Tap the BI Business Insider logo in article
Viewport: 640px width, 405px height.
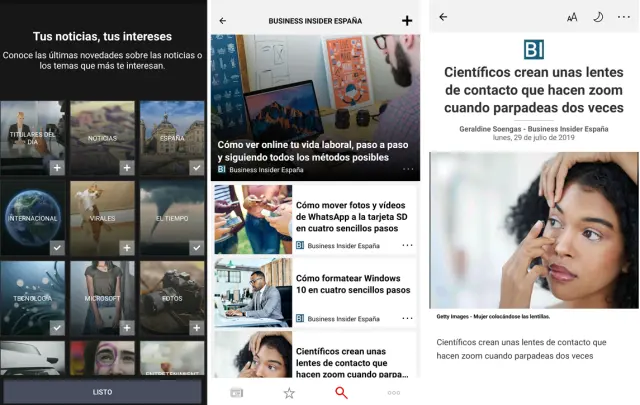tap(533, 49)
